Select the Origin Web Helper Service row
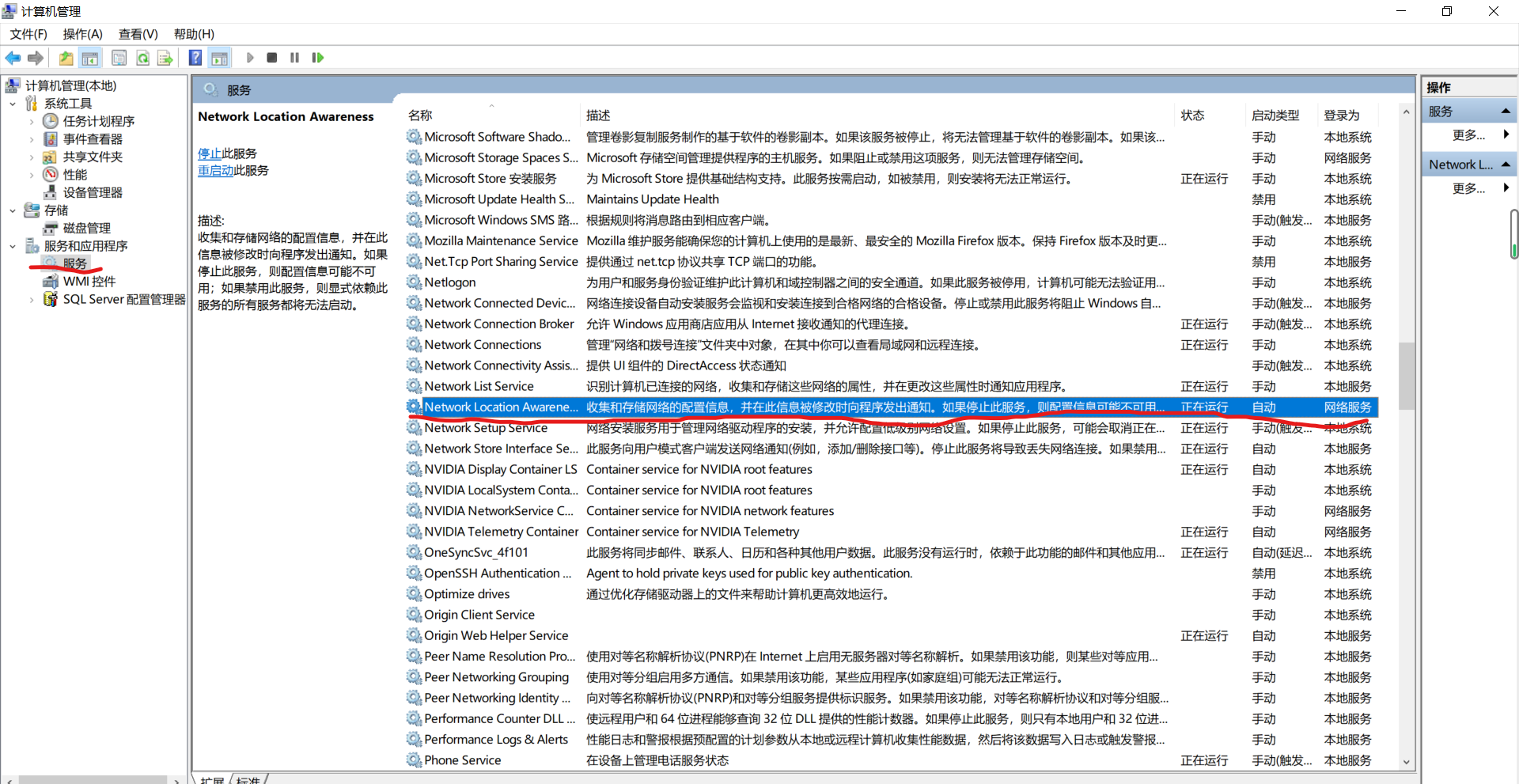Image resolution: width=1519 pixels, height=784 pixels. pyautogui.click(x=892, y=635)
